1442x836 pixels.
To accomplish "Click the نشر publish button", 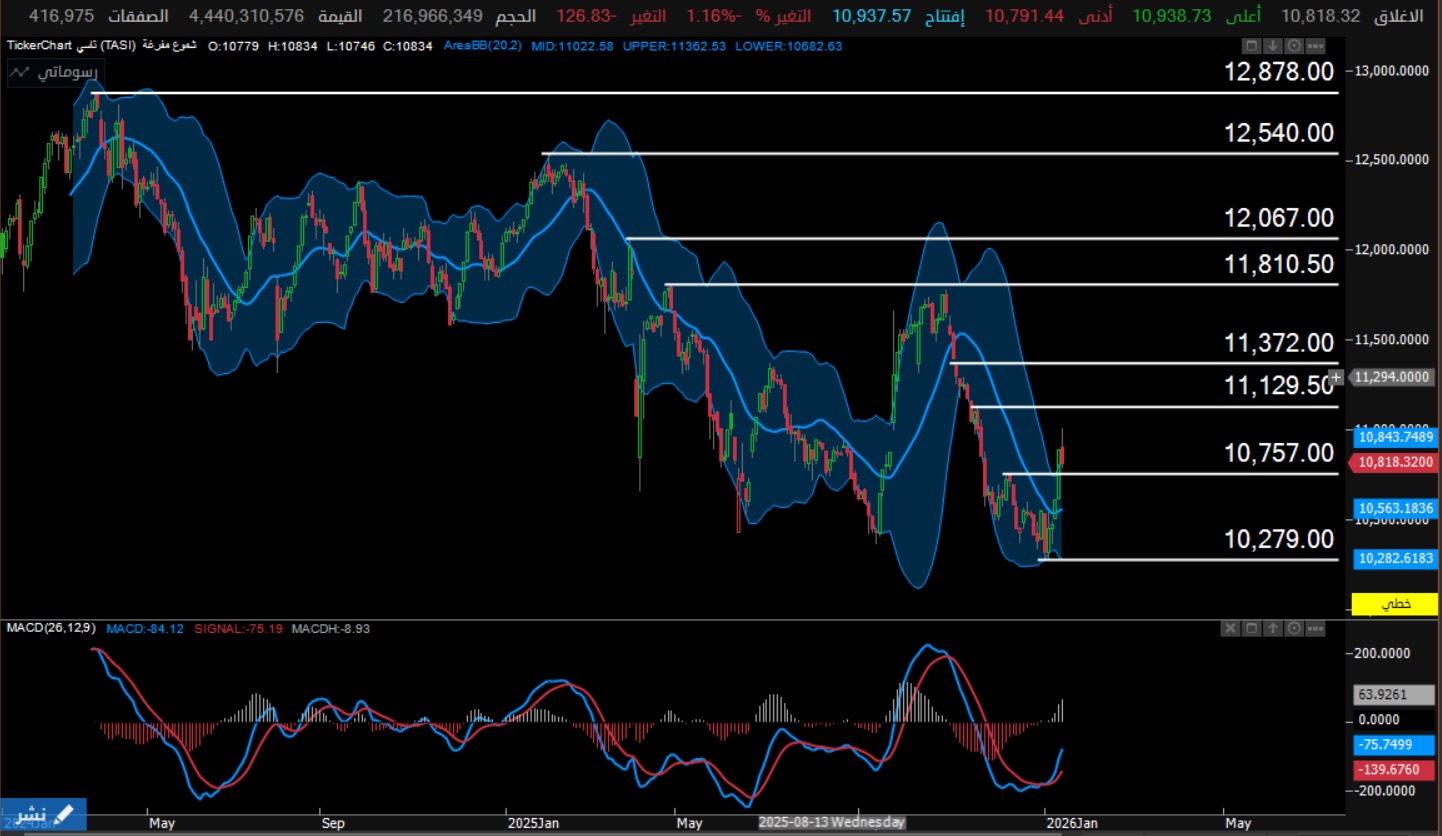I will (x=43, y=815).
